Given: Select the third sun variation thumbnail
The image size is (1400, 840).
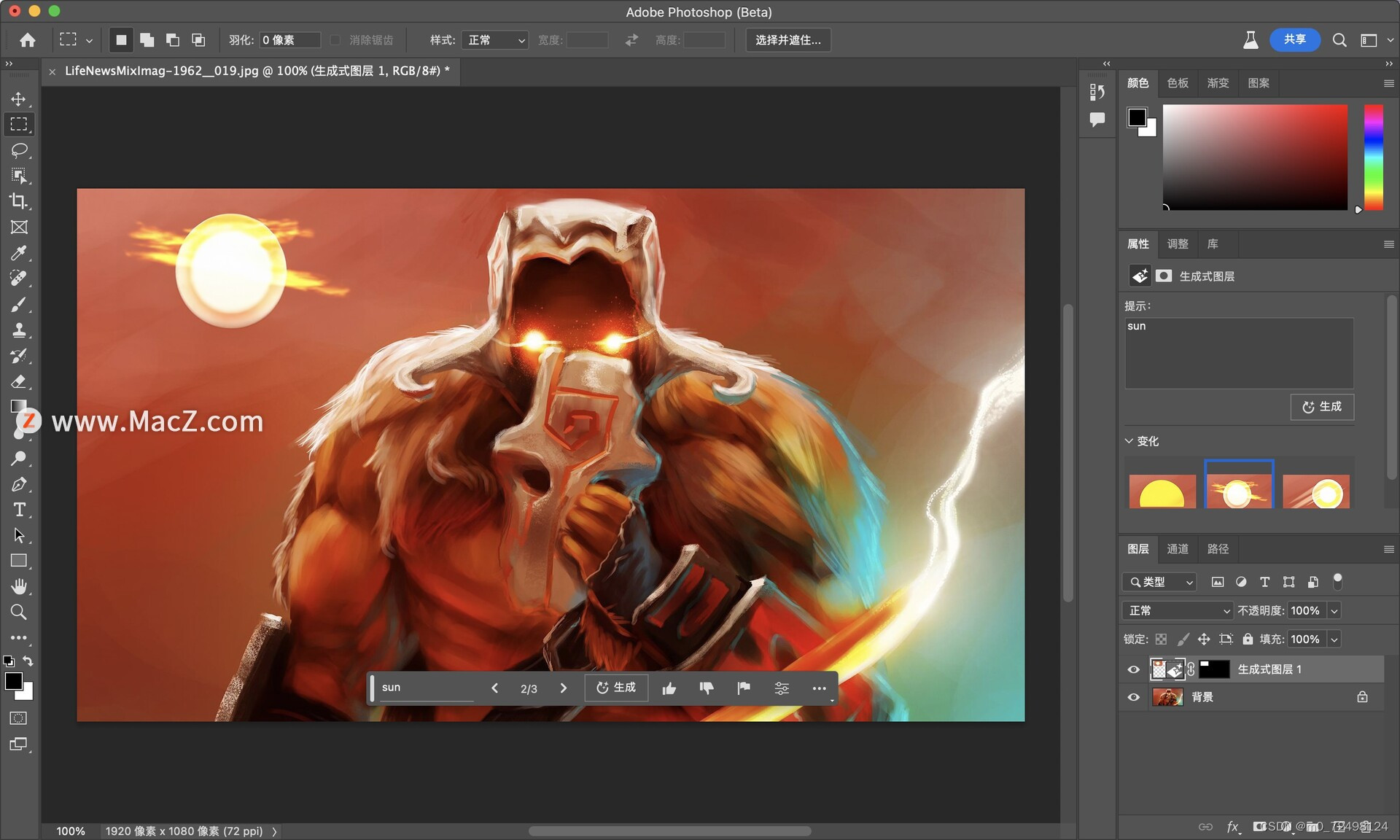Looking at the screenshot, I should pyautogui.click(x=1316, y=491).
